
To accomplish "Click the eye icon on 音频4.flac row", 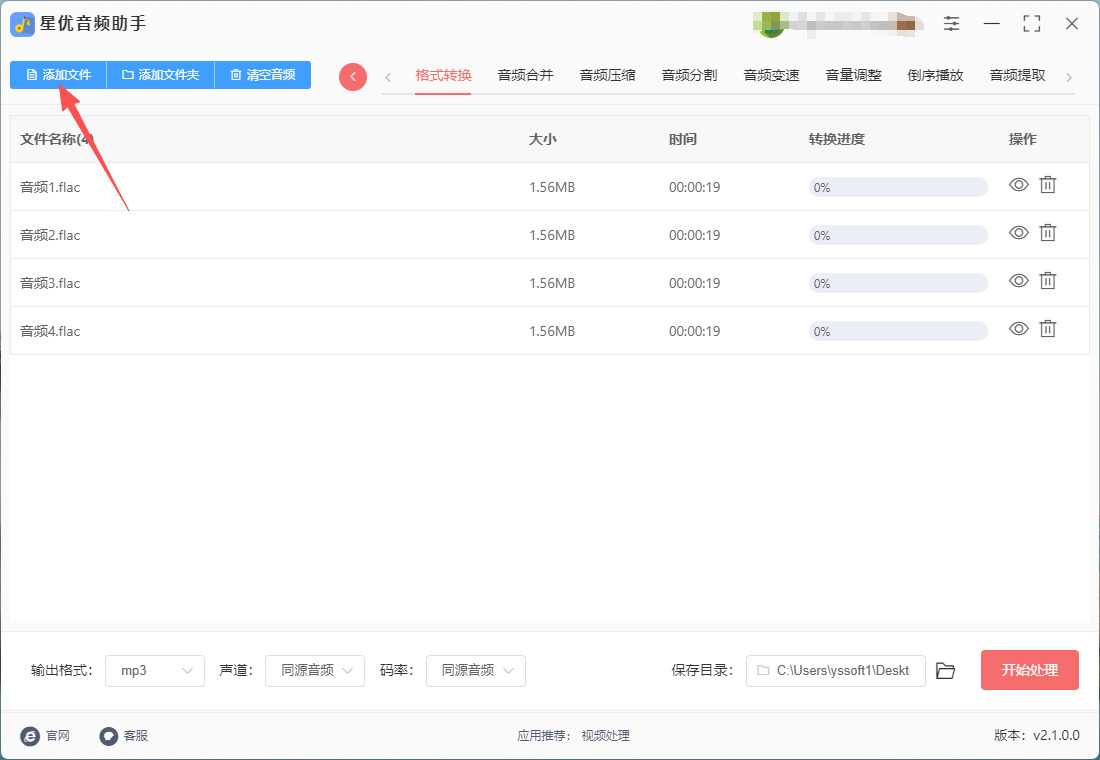I will [x=1018, y=329].
